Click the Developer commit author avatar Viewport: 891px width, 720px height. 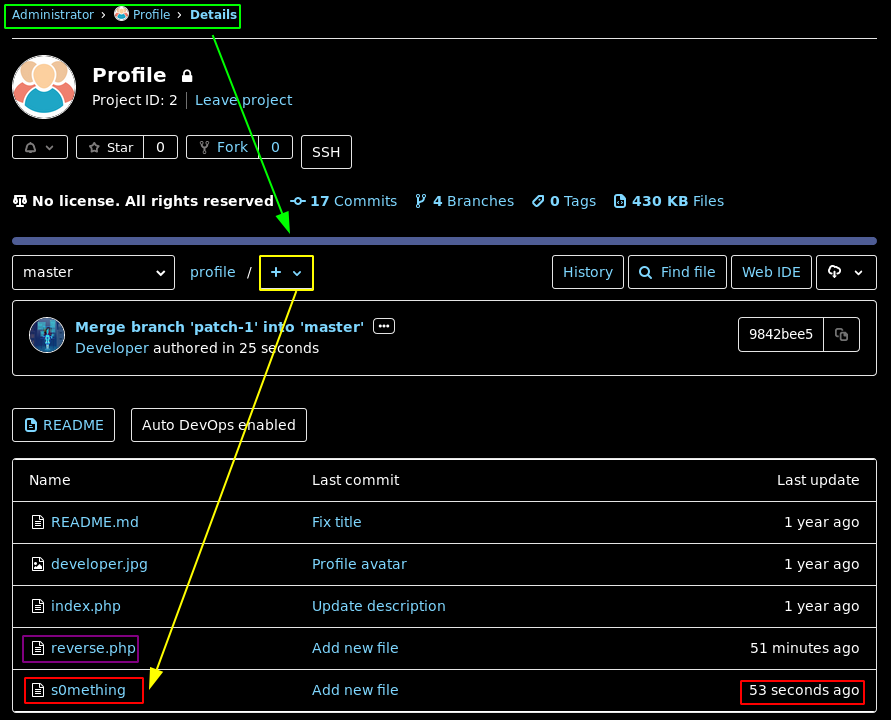[x=47, y=335]
